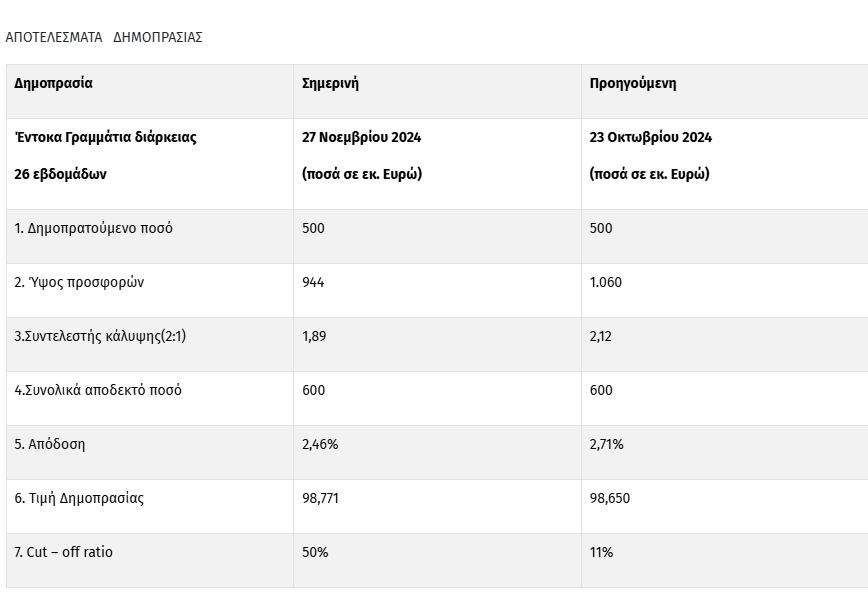Click the 2,46% yield value

320,444
